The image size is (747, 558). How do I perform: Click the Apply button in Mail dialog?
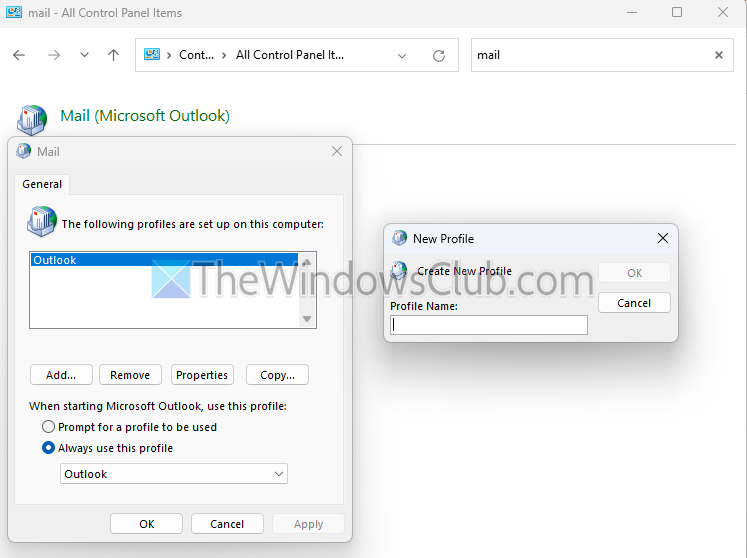[308, 524]
